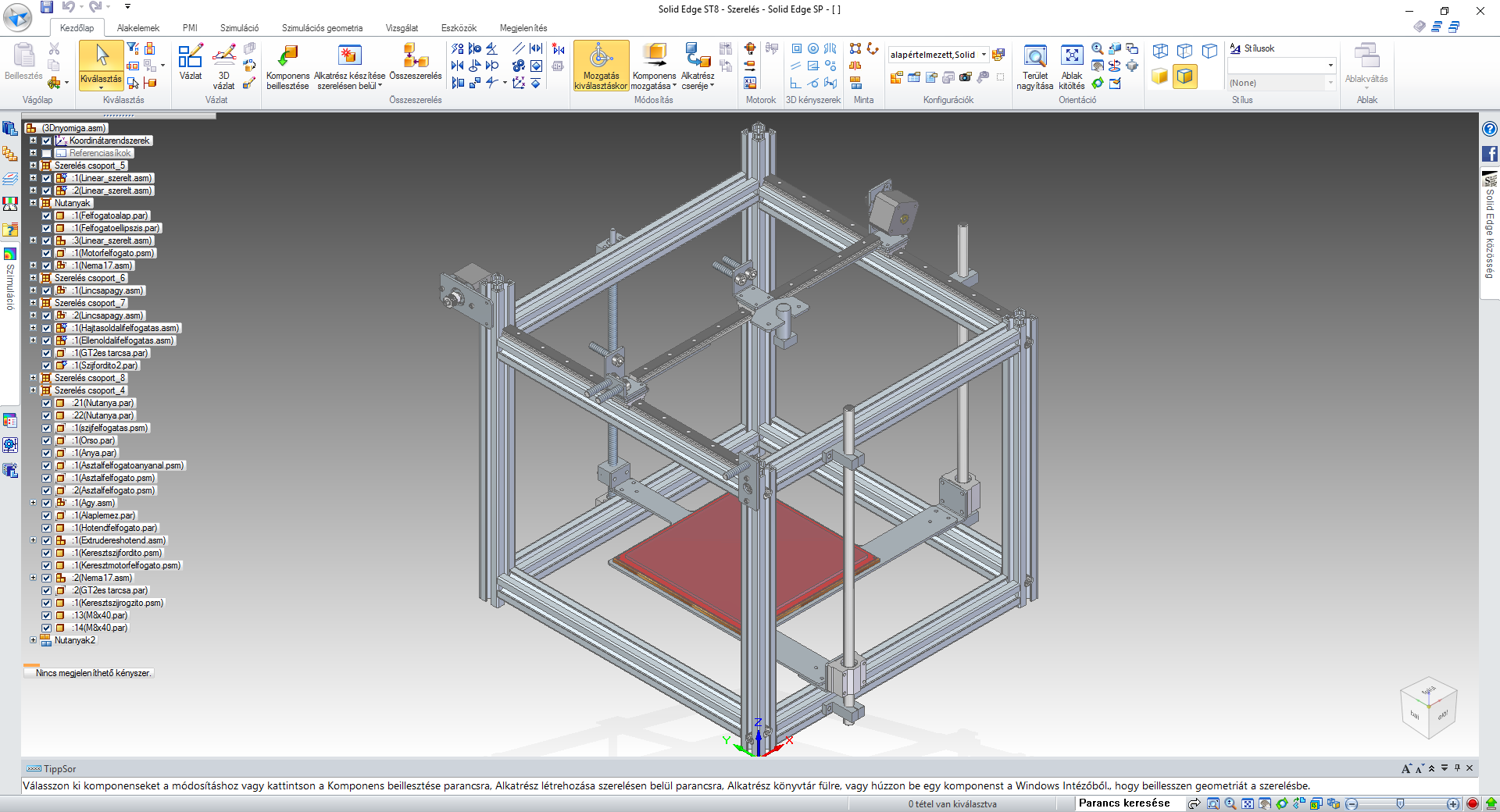Screen dimensions: 1500x812
Task: Click the Összeszerelés assemble icon
Action: [415, 56]
